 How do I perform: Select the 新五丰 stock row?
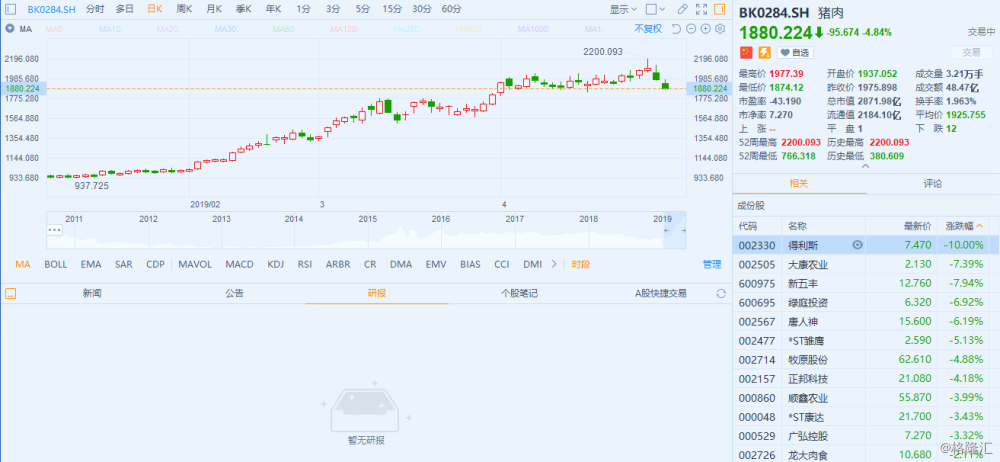(x=867, y=283)
